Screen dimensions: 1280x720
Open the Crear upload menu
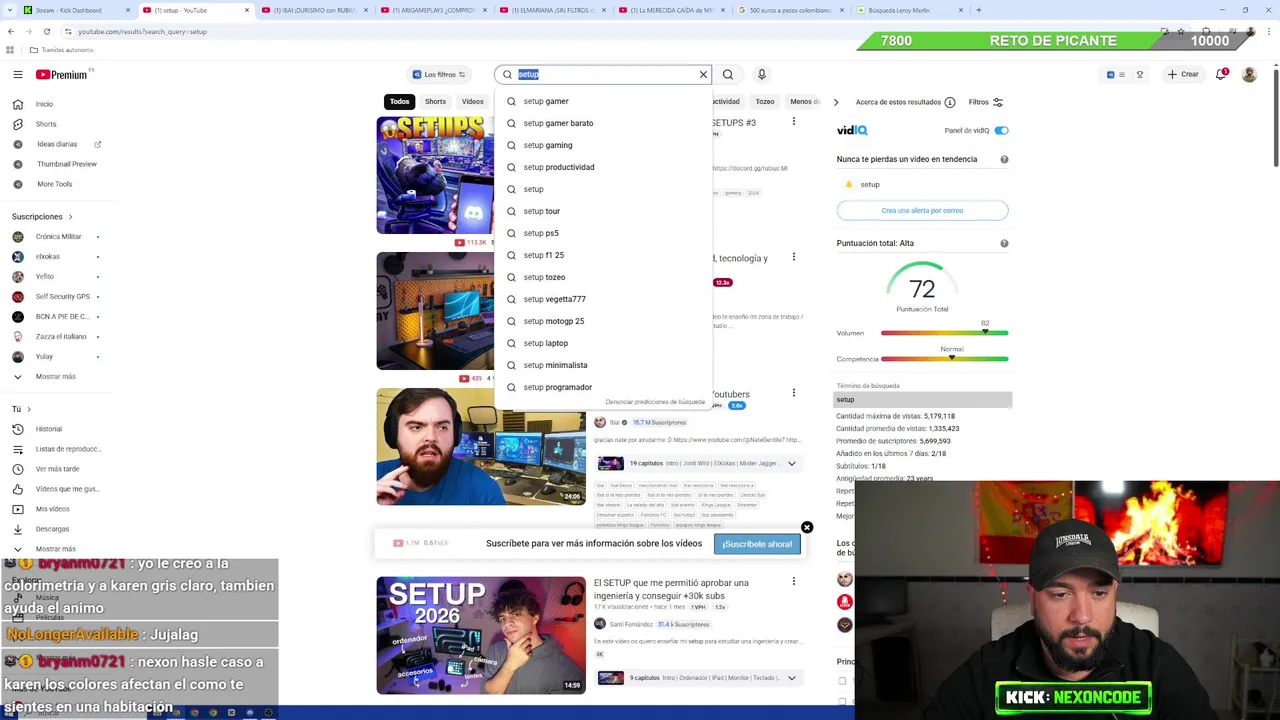[x=1182, y=74]
